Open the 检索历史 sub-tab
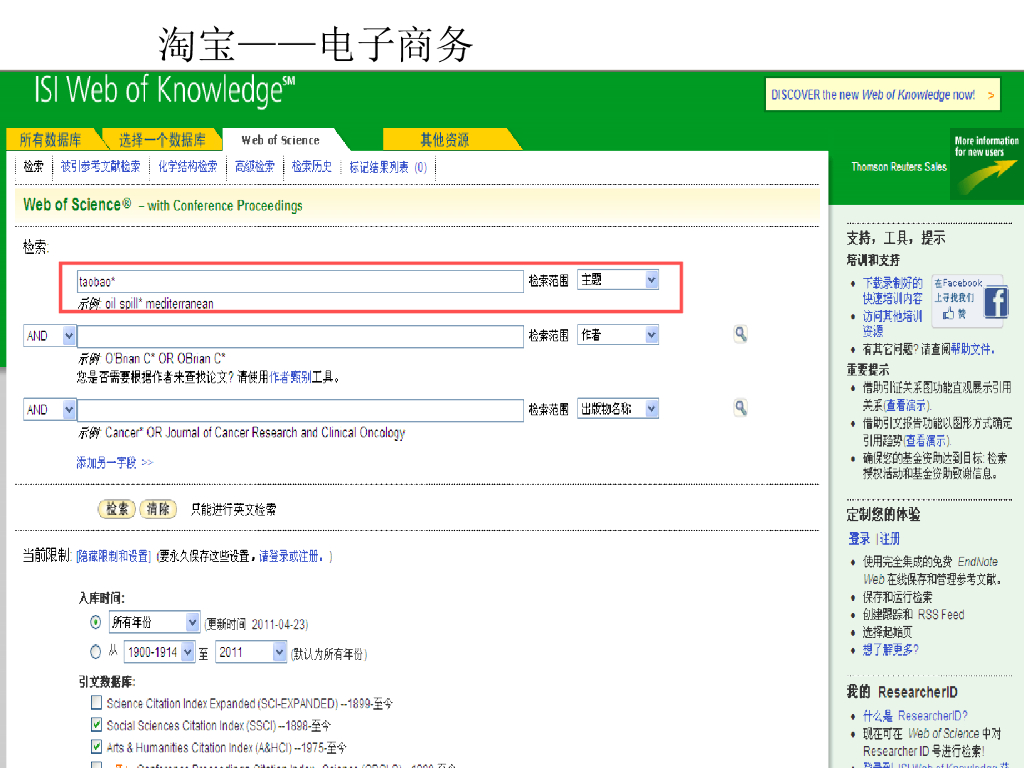Screen dimensions: 1024x768 tap(312, 167)
